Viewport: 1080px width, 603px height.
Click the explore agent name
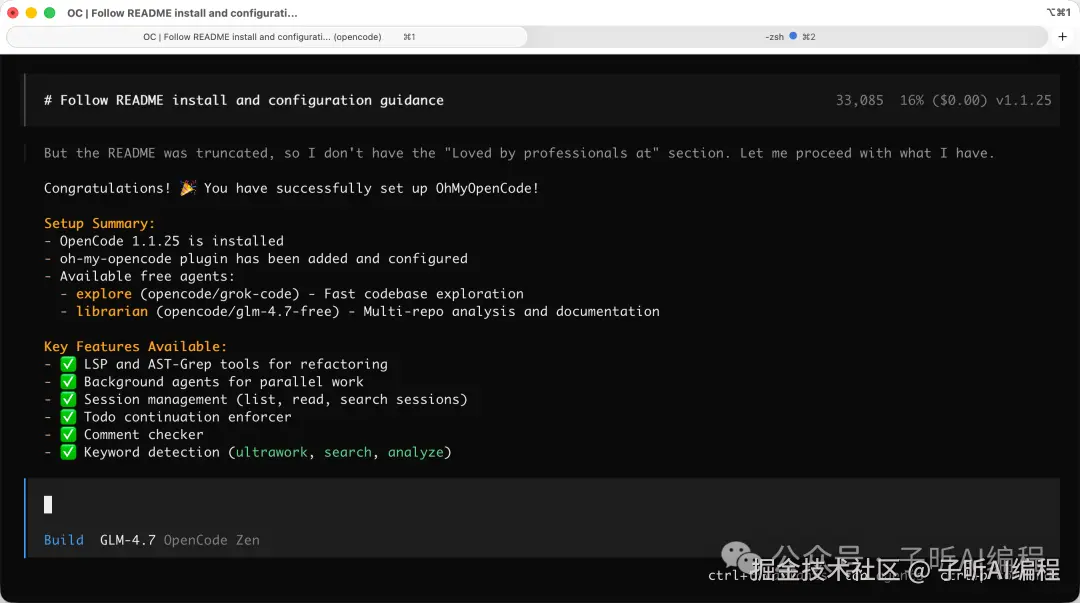point(103,294)
